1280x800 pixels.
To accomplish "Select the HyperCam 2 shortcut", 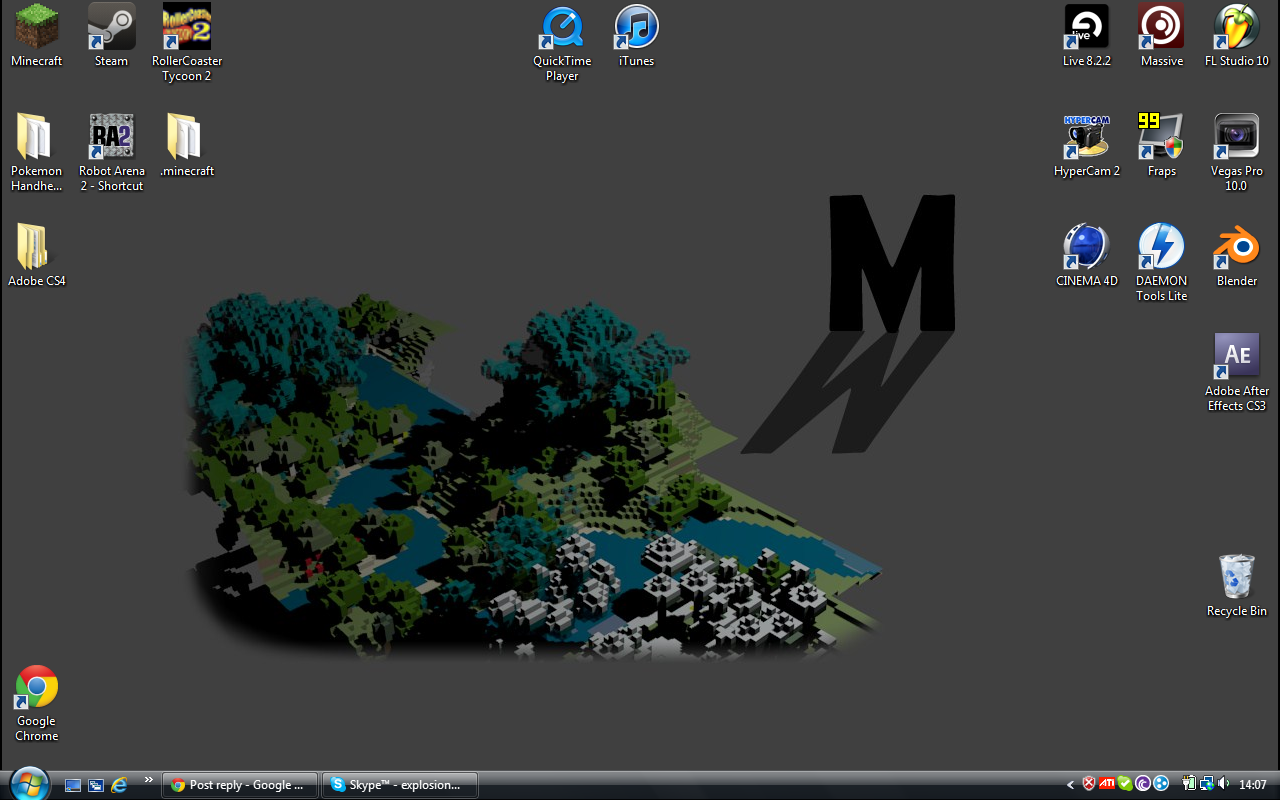I will [x=1087, y=145].
